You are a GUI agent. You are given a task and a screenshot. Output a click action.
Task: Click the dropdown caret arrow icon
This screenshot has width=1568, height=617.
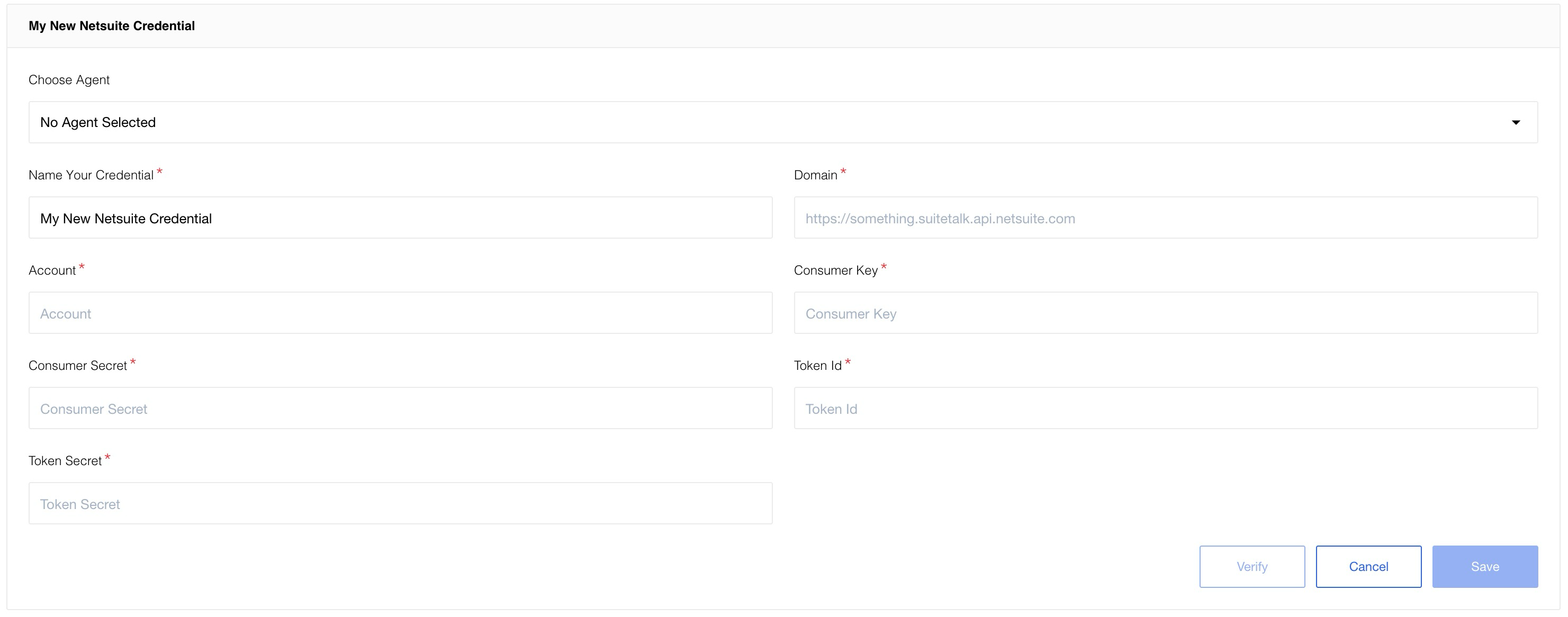(x=1516, y=122)
